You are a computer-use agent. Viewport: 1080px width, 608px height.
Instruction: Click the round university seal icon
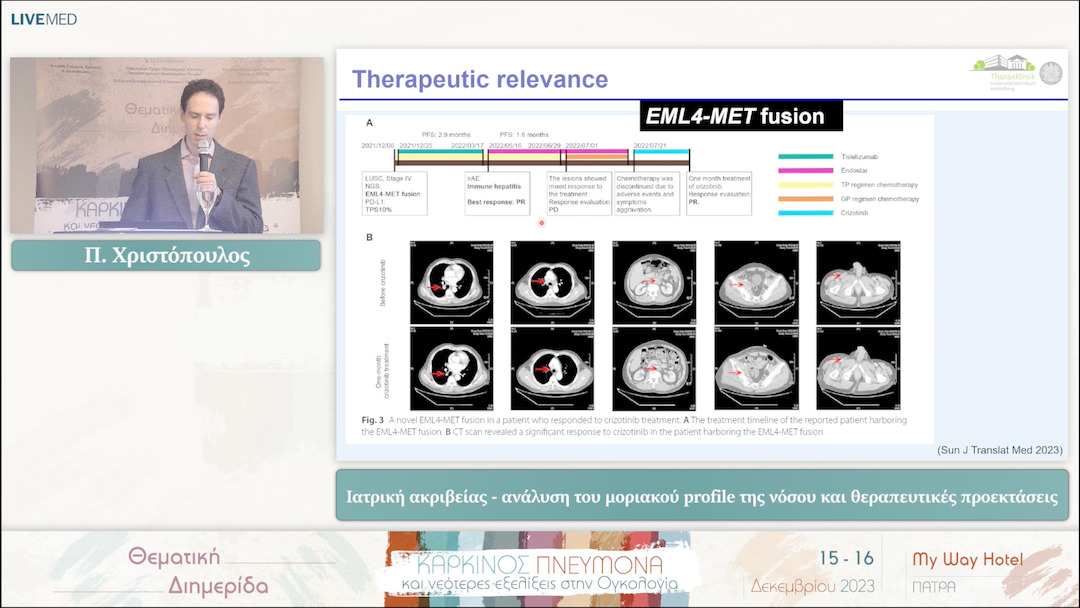pyautogui.click(x=1051, y=72)
